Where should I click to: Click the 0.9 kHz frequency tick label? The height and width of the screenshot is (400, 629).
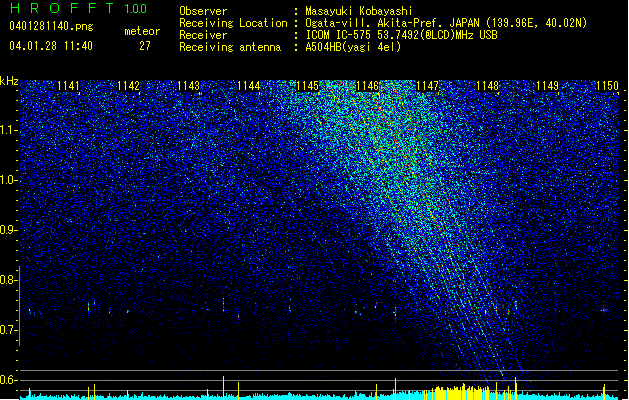[9, 230]
